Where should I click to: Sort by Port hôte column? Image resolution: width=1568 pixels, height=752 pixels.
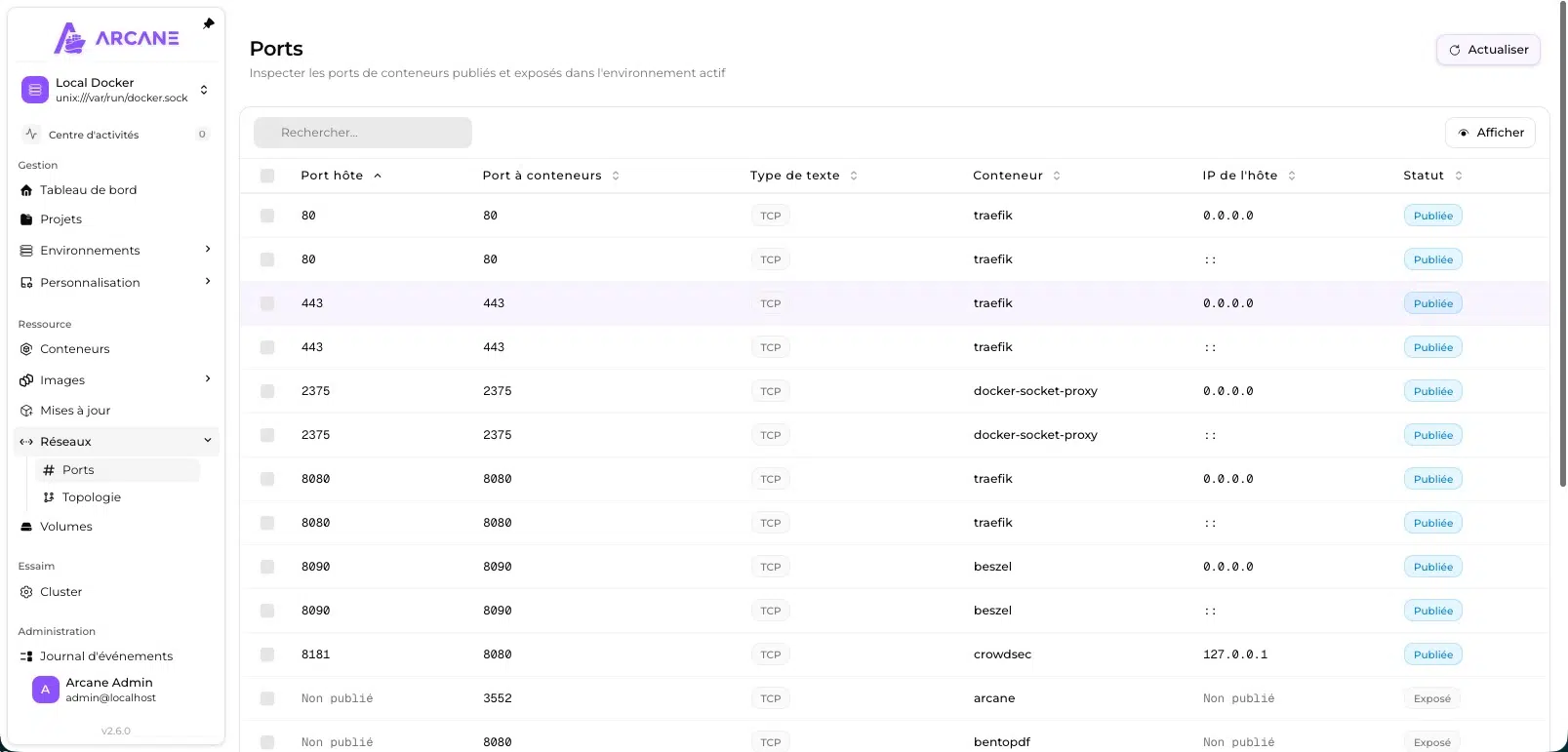tap(342, 176)
